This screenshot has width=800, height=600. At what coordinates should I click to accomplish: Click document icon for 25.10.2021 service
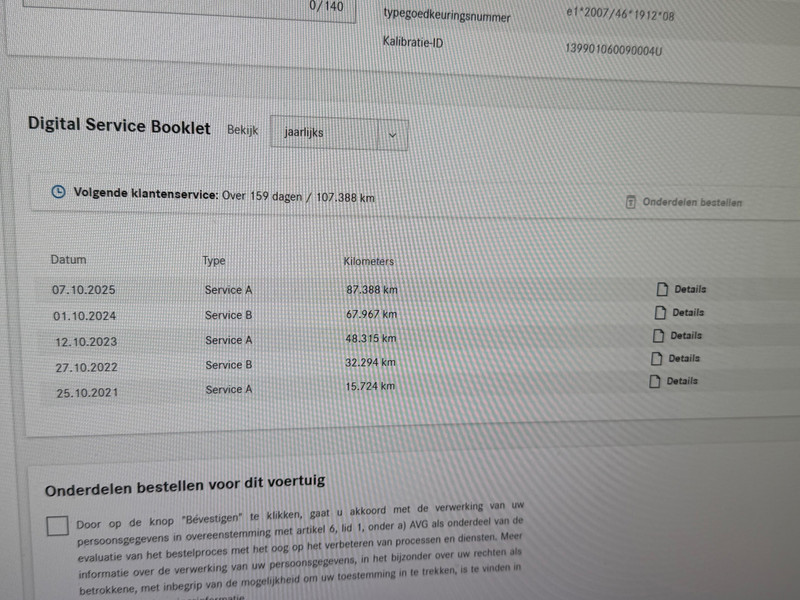tap(654, 381)
